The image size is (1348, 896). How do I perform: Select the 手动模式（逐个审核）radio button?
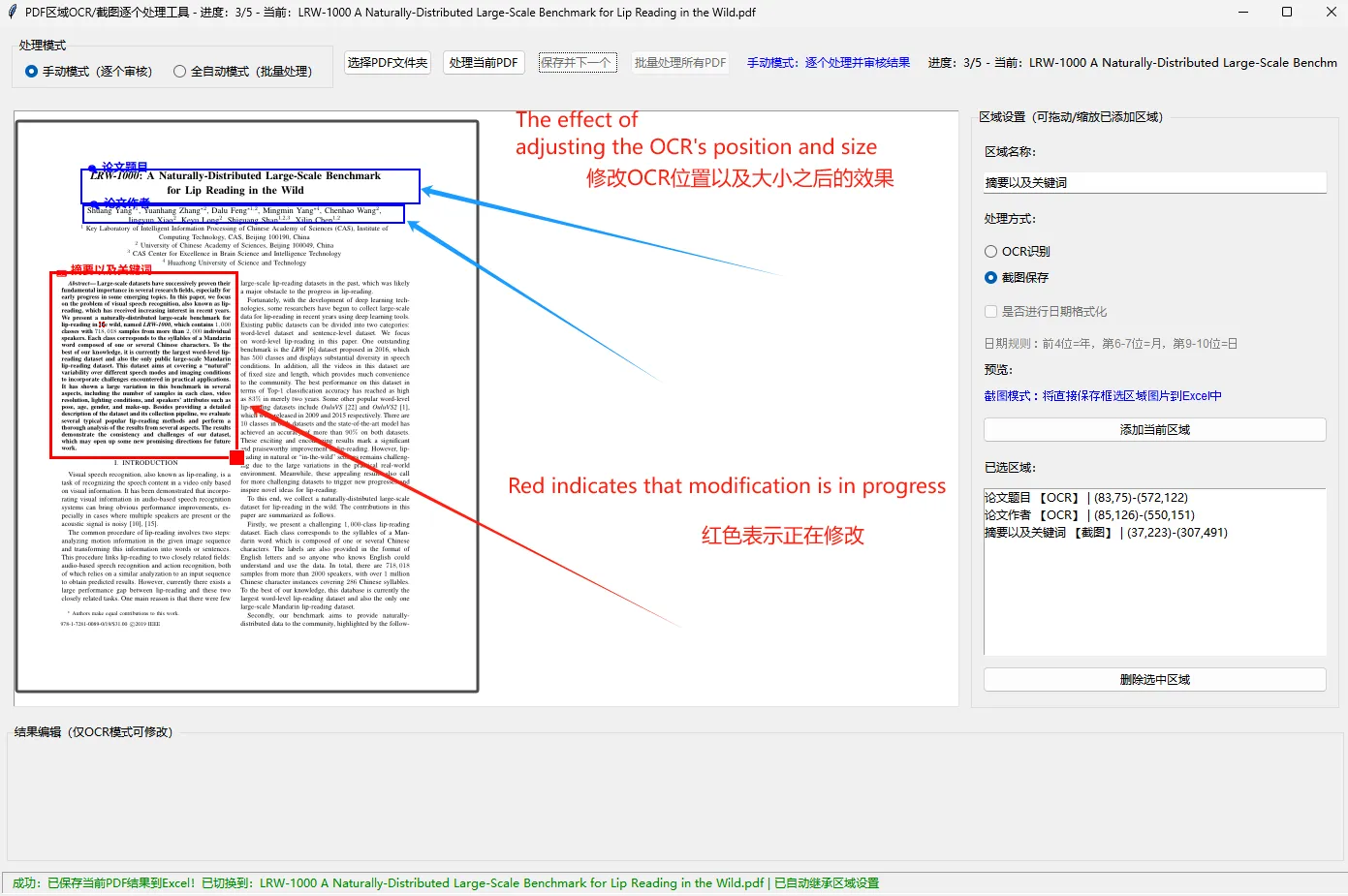pyautogui.click(x=30, y=70)
